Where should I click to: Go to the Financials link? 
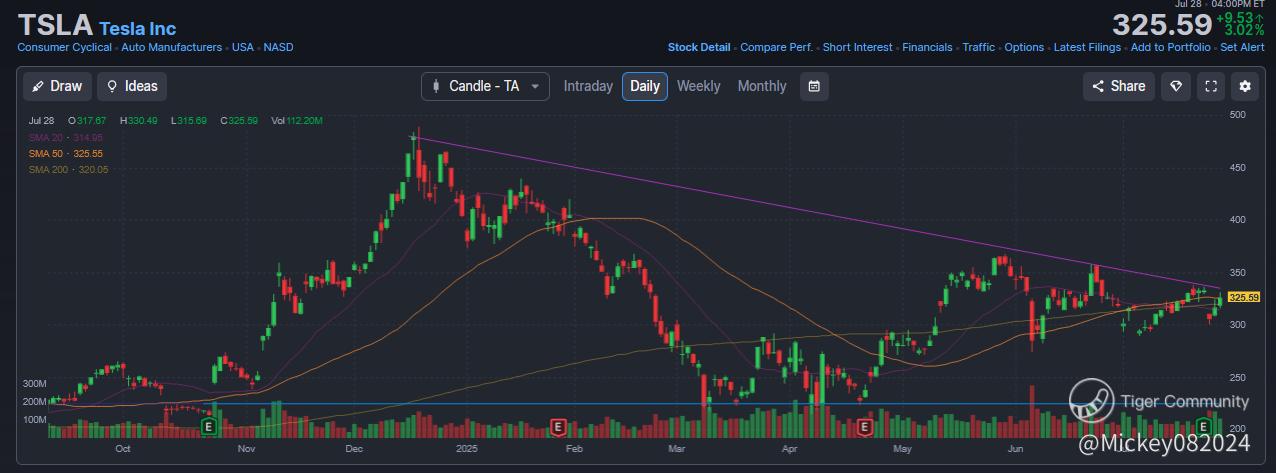tap(927, 47)
